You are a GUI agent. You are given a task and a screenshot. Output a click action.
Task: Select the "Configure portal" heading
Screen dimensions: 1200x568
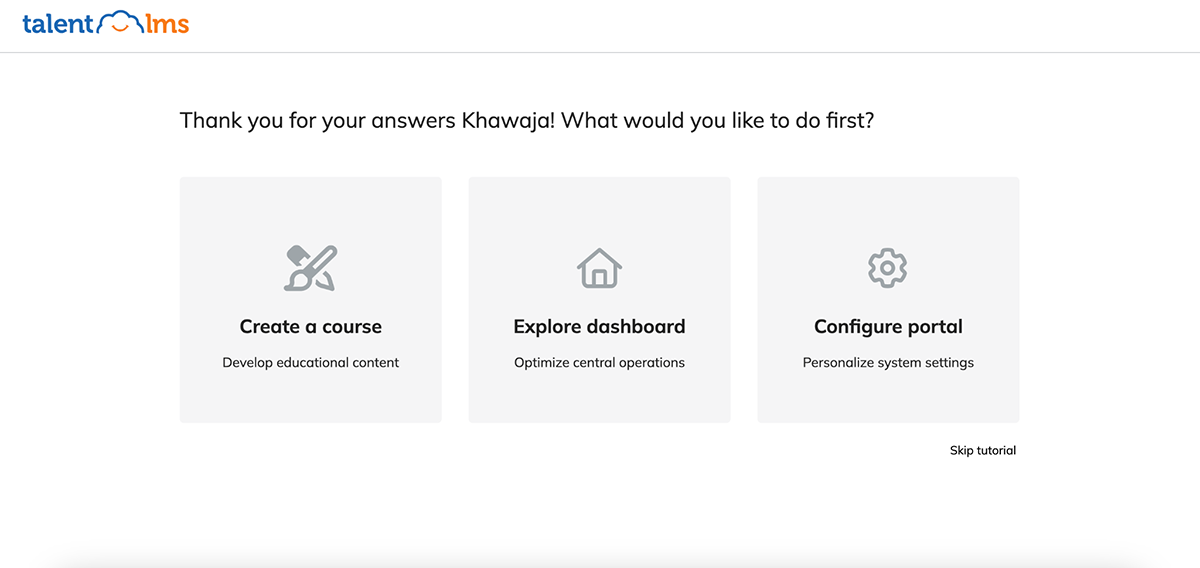pos(888,327)
